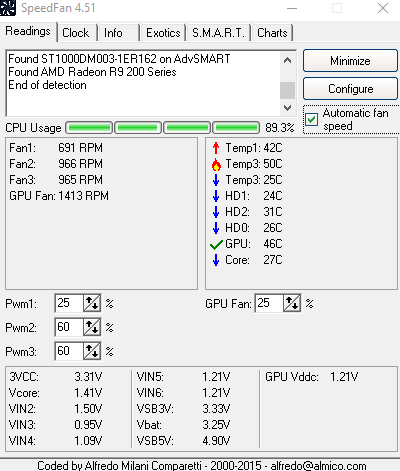This screenshot has width=400, height=471.
Task: Click into the Pwm1 percentage field
Action: point(69,303)
